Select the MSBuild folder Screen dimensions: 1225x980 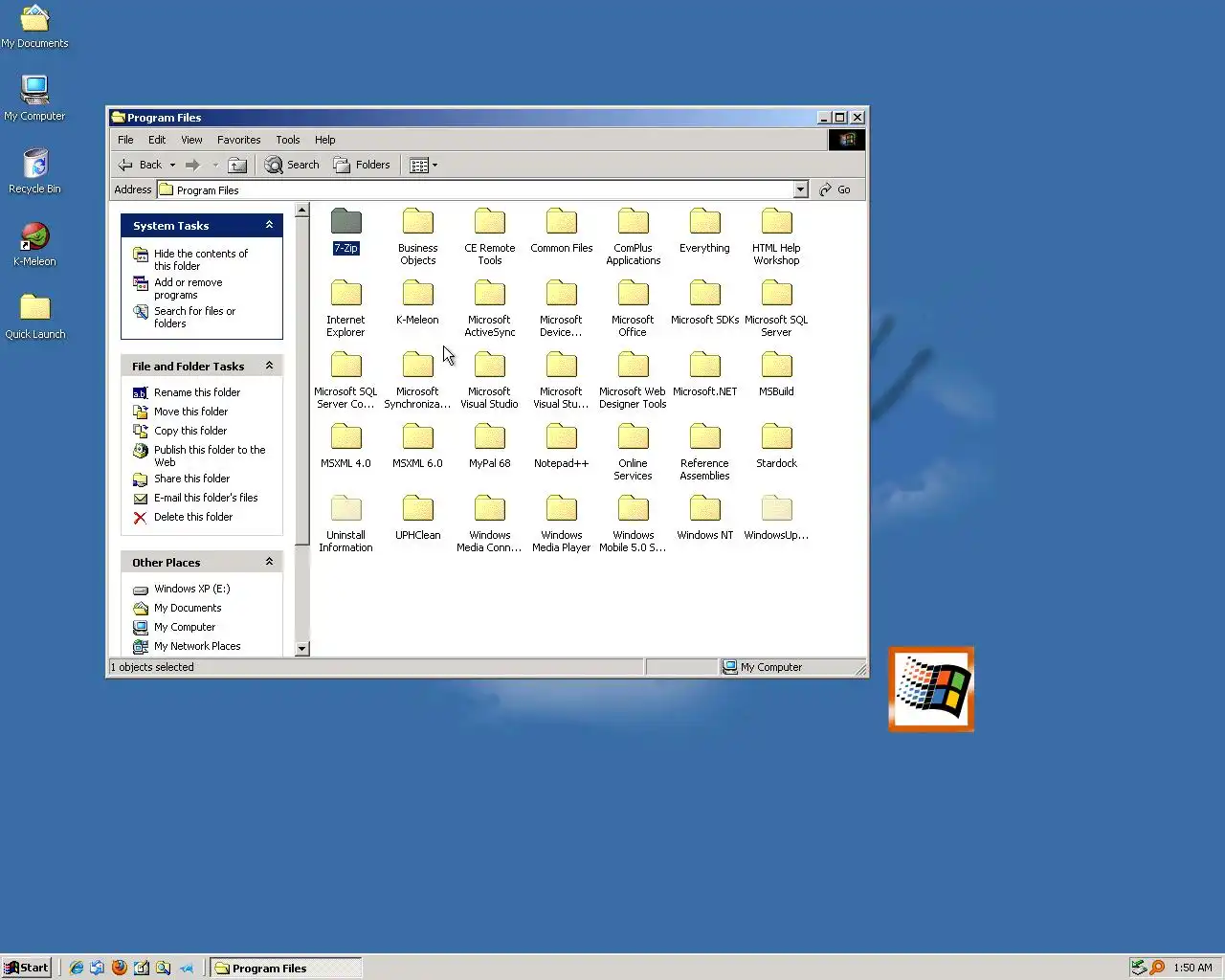pyautogui.click(x=776, y=373)
